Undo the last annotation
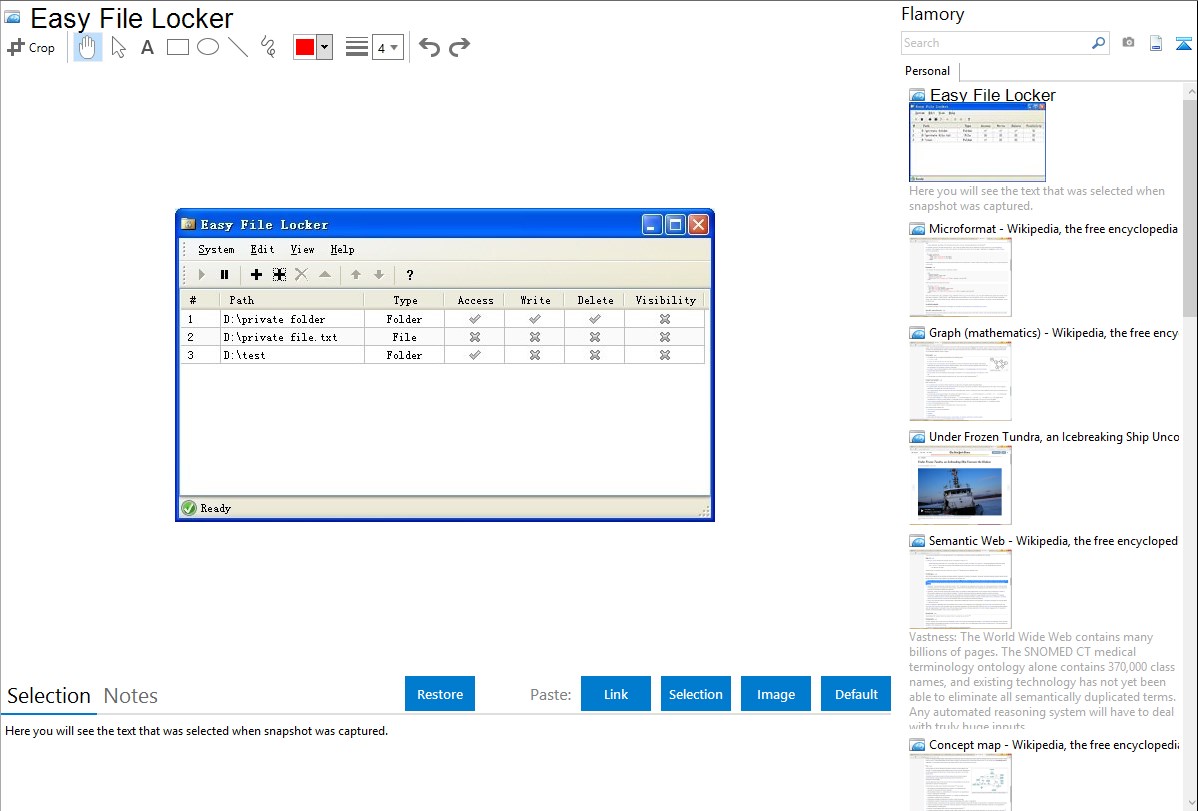The width and height of the screenshot is (1198, 811). (x=429, y=47)
